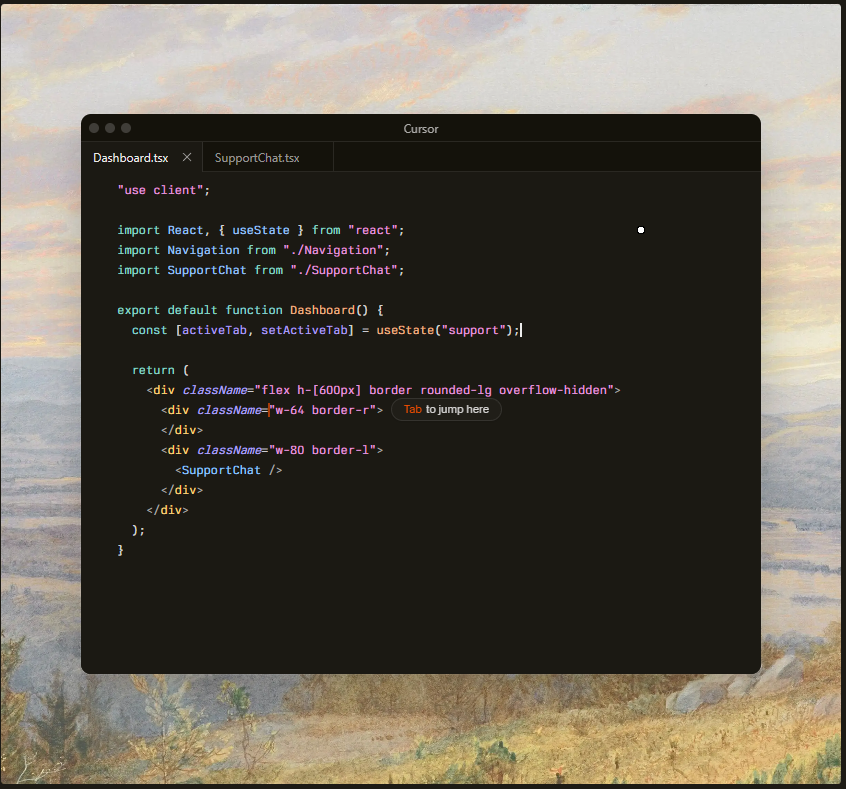Click the setActiveTab identifier
The width and height of the screenshot is (846, 789).
(x=304, y=330)
